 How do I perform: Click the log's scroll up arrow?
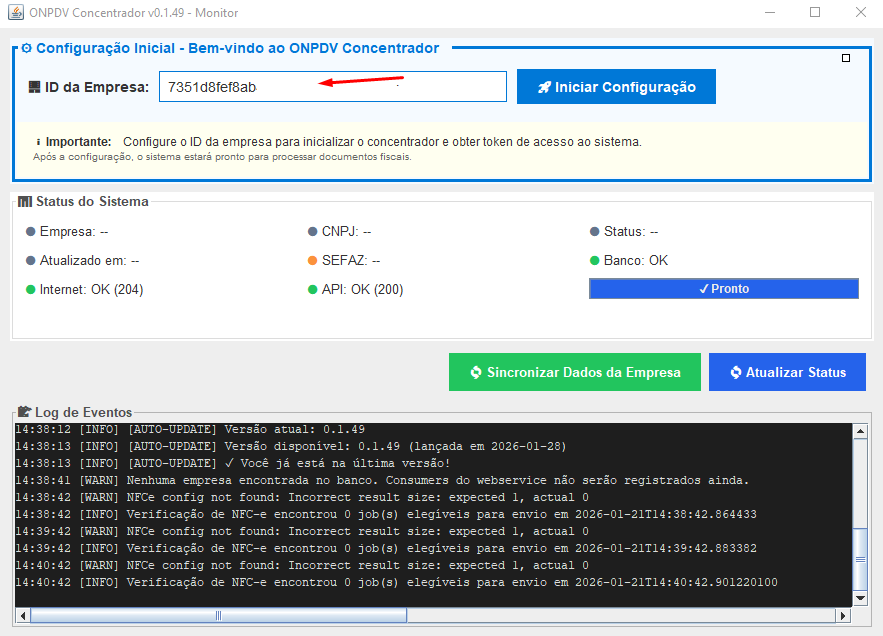pyautogui.click(x=860, y=432)
